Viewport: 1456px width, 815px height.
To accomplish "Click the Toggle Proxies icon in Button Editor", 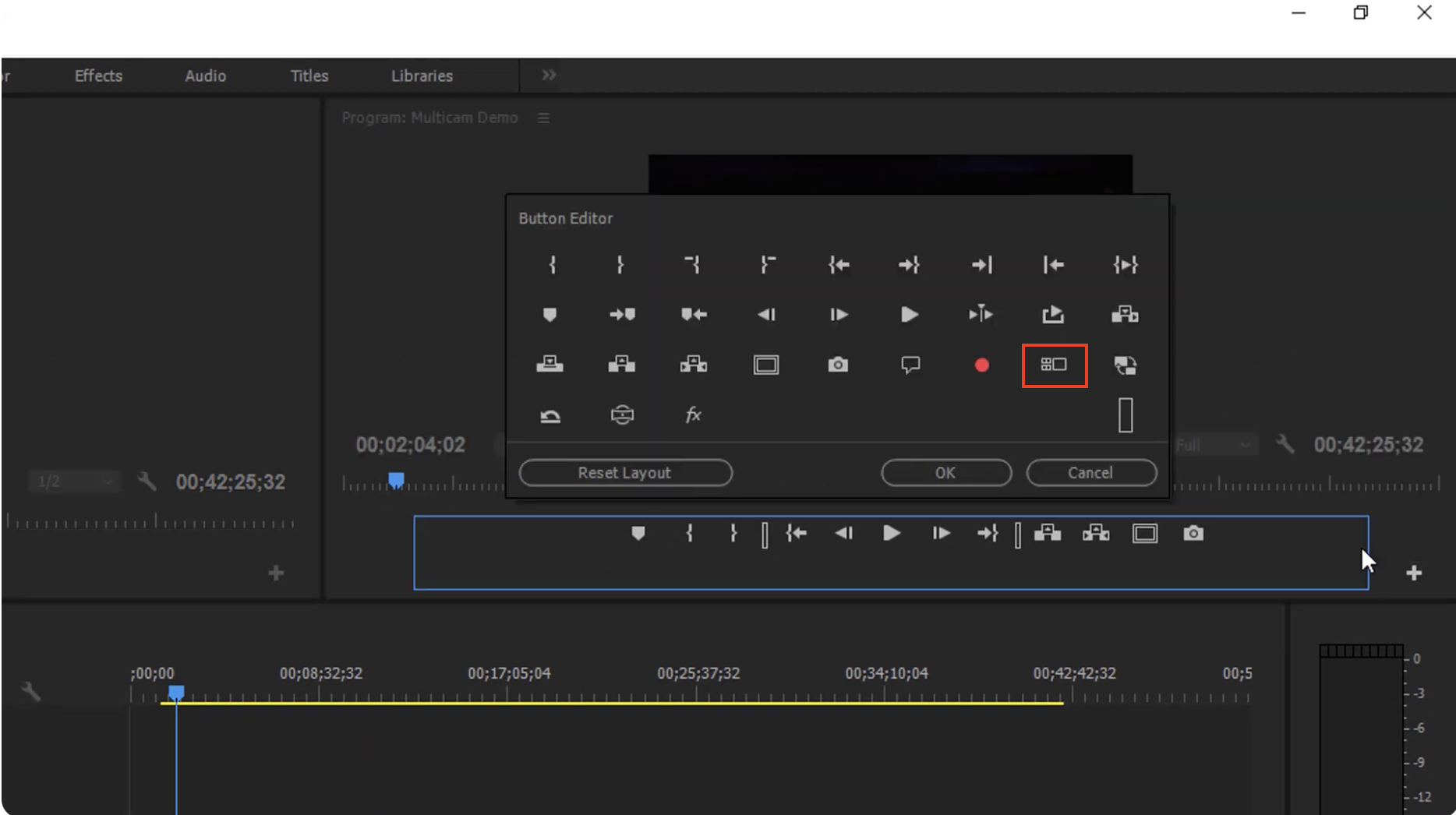I will coord(1125,365).
